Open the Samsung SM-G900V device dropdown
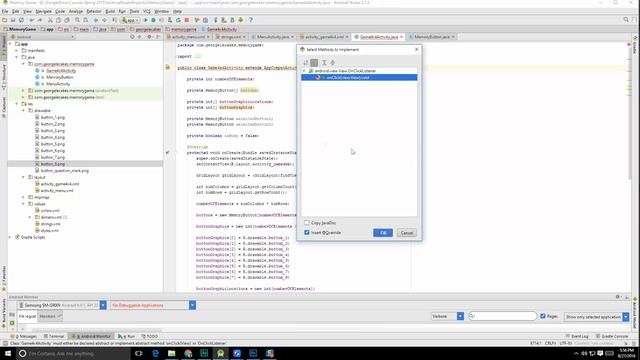This screenshot has height=360, width=640. pyautogui.click(x=103, y=305)
